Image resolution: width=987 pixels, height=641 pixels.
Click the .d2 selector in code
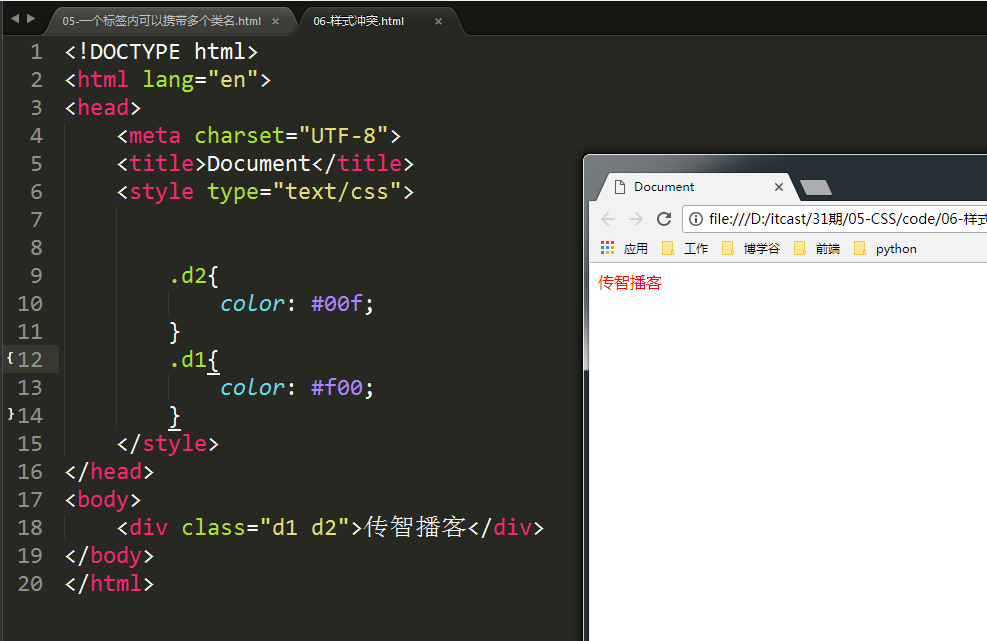(188, 276)
